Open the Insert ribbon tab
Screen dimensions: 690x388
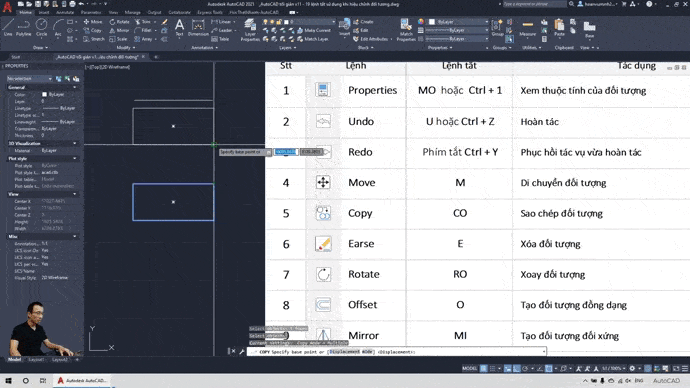pyautogui.click(x=44, y=12)
